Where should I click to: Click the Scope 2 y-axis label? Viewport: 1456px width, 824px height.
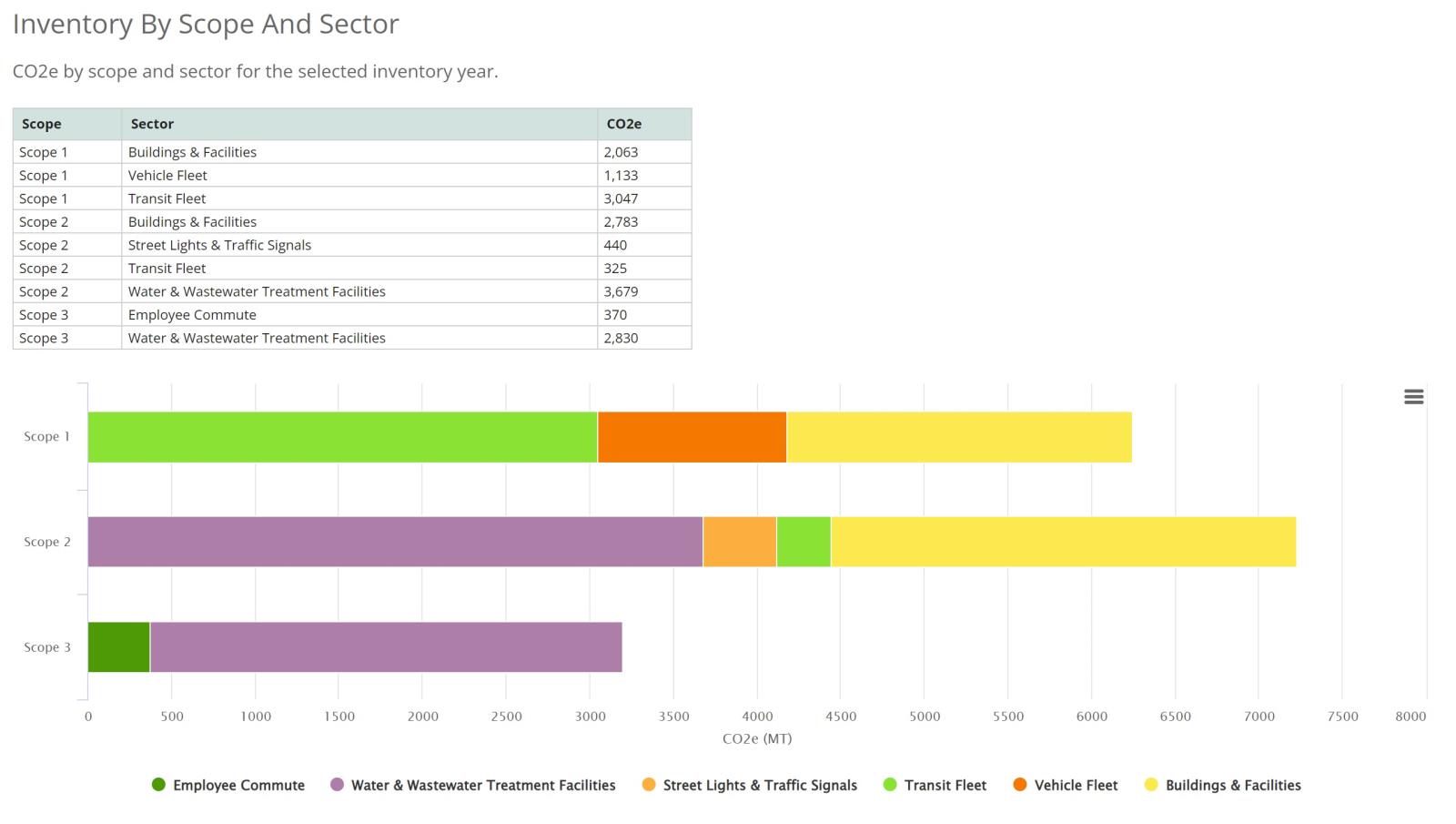tap(47, 542)
